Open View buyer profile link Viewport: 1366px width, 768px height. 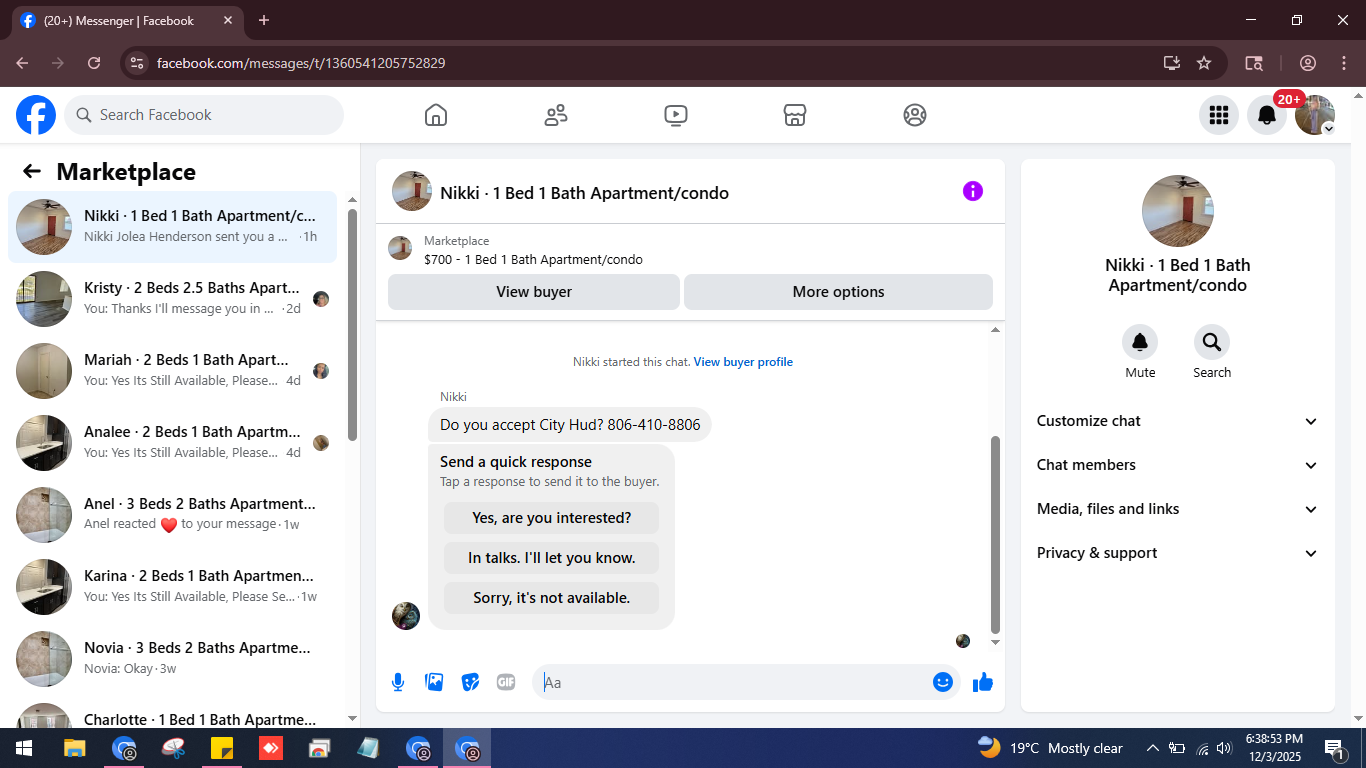(743, 362)
